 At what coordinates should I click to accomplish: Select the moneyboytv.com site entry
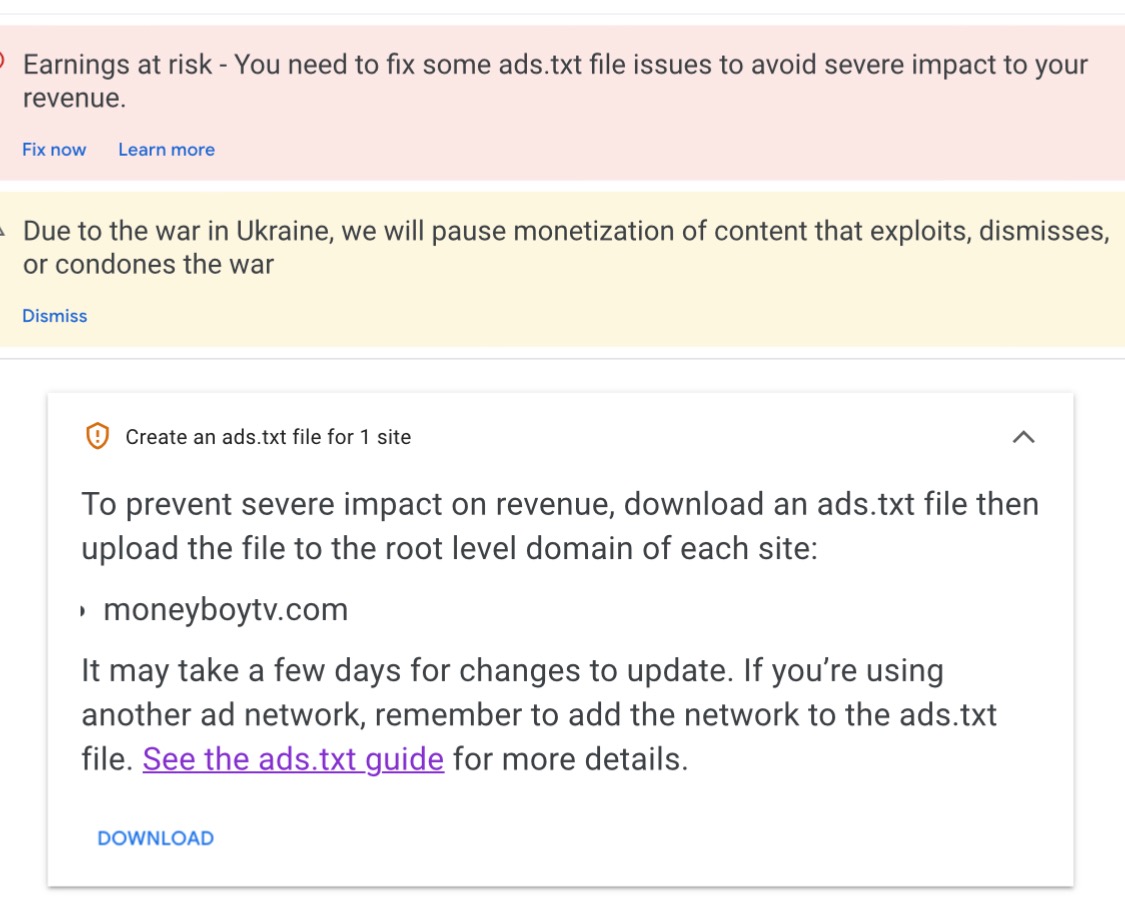[226, 609]
